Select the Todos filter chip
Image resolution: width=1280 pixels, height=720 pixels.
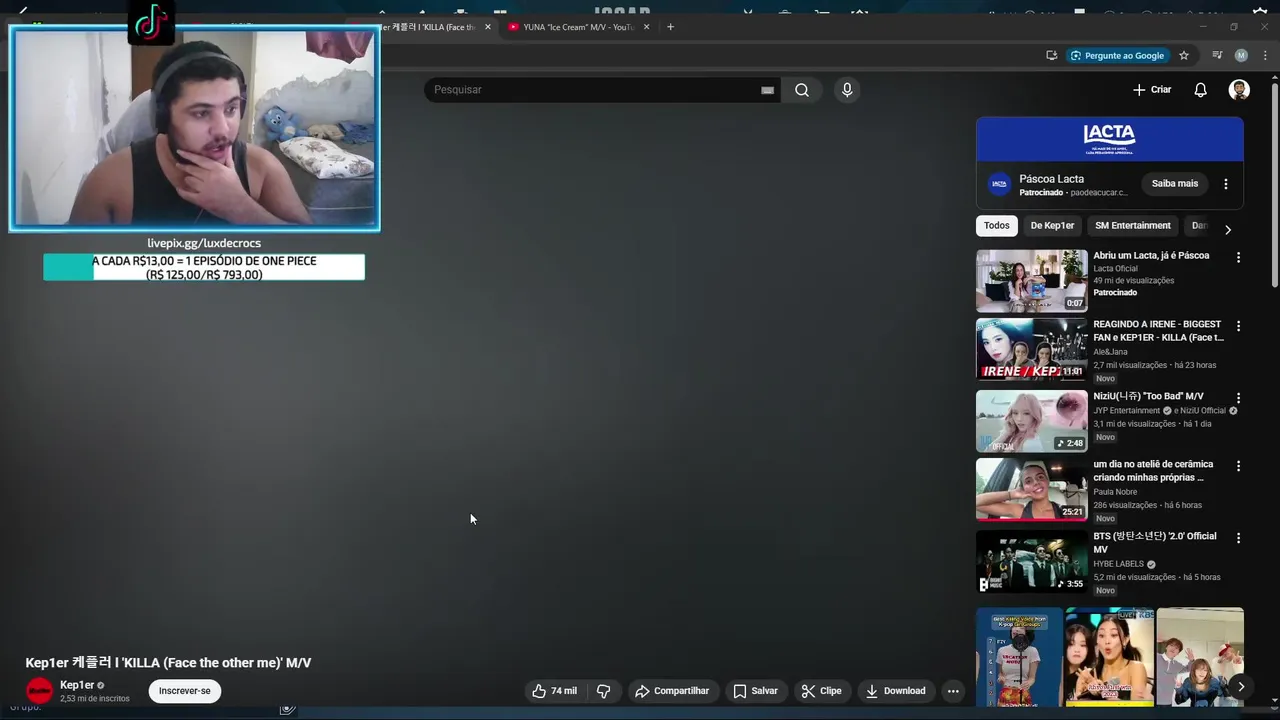[996, 226]
